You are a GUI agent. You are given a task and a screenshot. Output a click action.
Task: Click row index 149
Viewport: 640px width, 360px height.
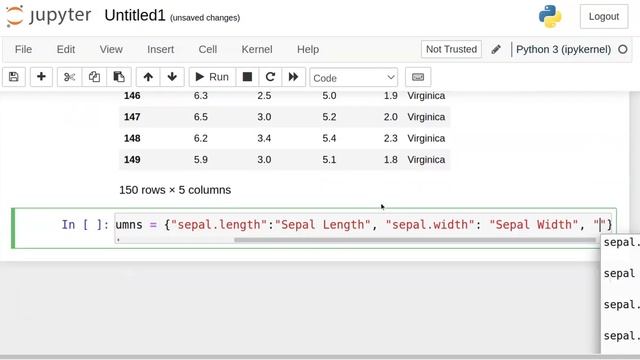(x=132, y=159)
